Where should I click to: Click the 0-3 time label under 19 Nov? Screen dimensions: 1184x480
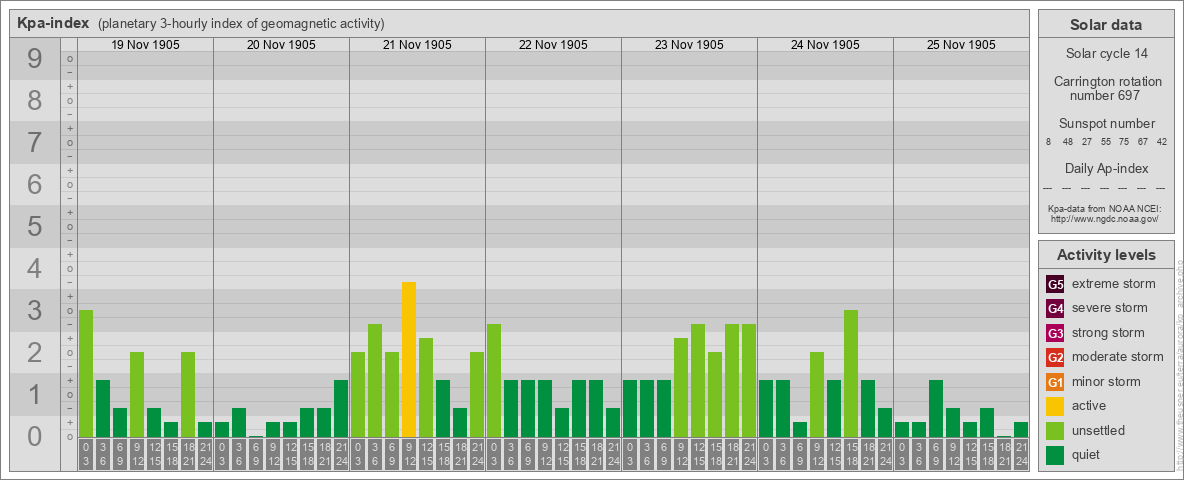85,455
